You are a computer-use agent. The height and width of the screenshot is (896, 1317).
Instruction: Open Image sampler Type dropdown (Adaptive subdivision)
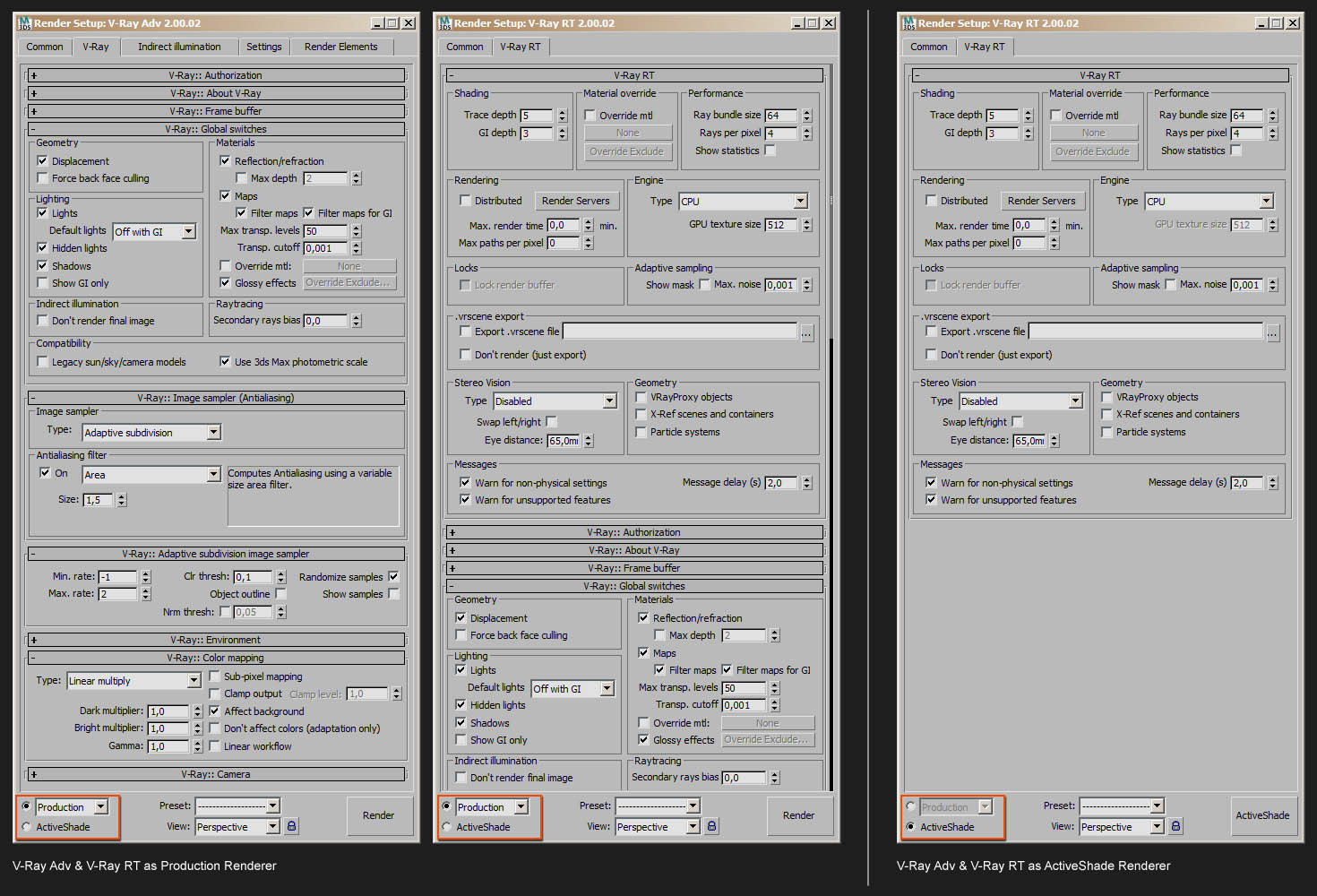[x=151, y=433]
